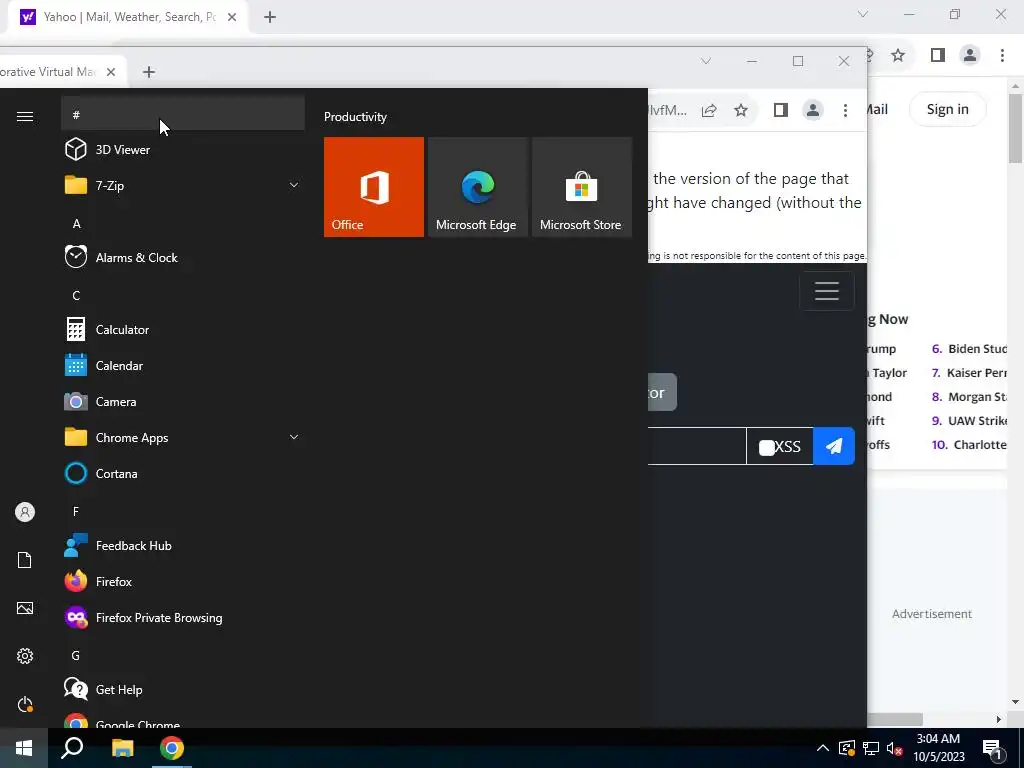The height and width of the screenshot is (768, 1024).
Task: Open the inner page hamburger menu button
Action: (x=827, y=291)
